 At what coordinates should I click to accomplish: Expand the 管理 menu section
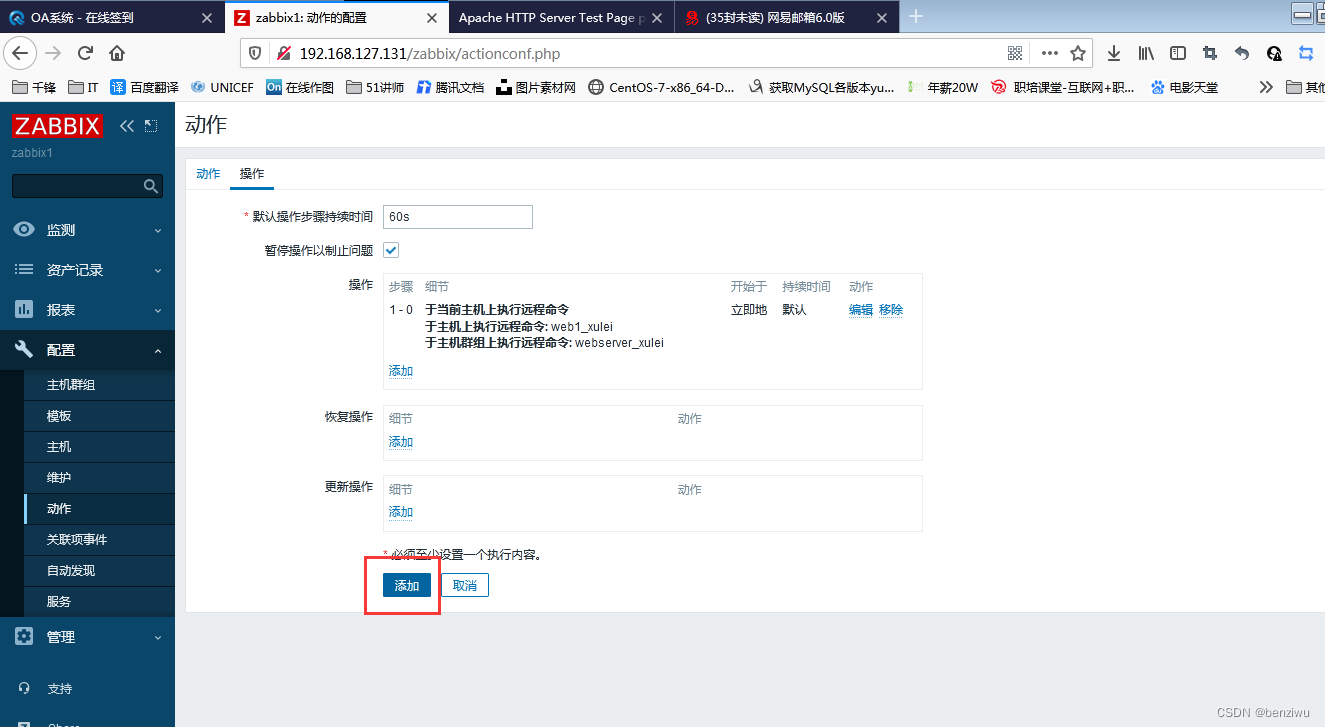click(87, 637)
